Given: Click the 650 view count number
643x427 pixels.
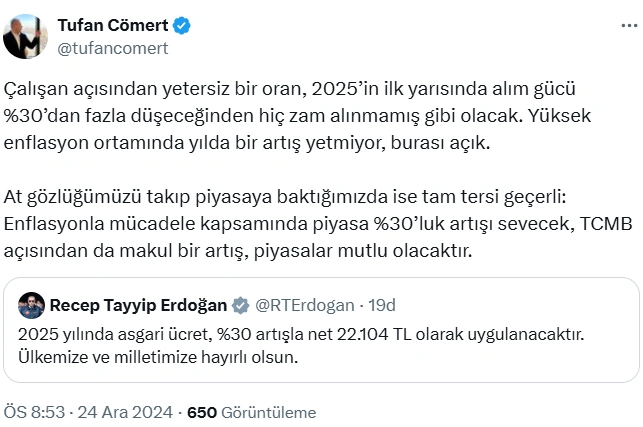Looking at the screenshot, I should (x=202, y=412).
